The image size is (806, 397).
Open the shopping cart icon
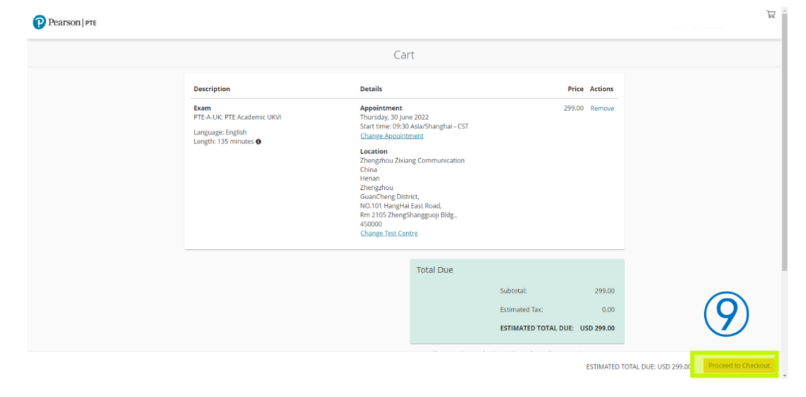[x=771, y=14]
